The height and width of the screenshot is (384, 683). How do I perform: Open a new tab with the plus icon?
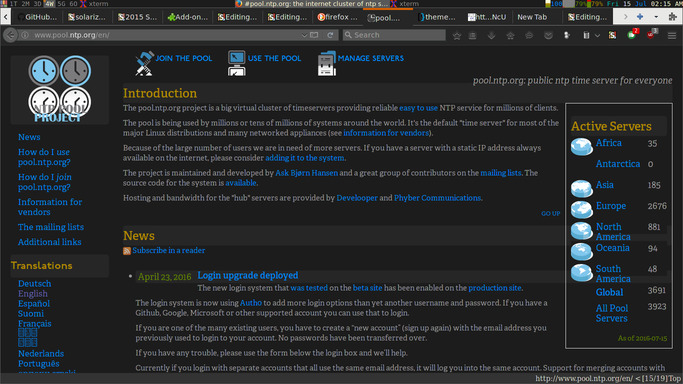point(639,17)
